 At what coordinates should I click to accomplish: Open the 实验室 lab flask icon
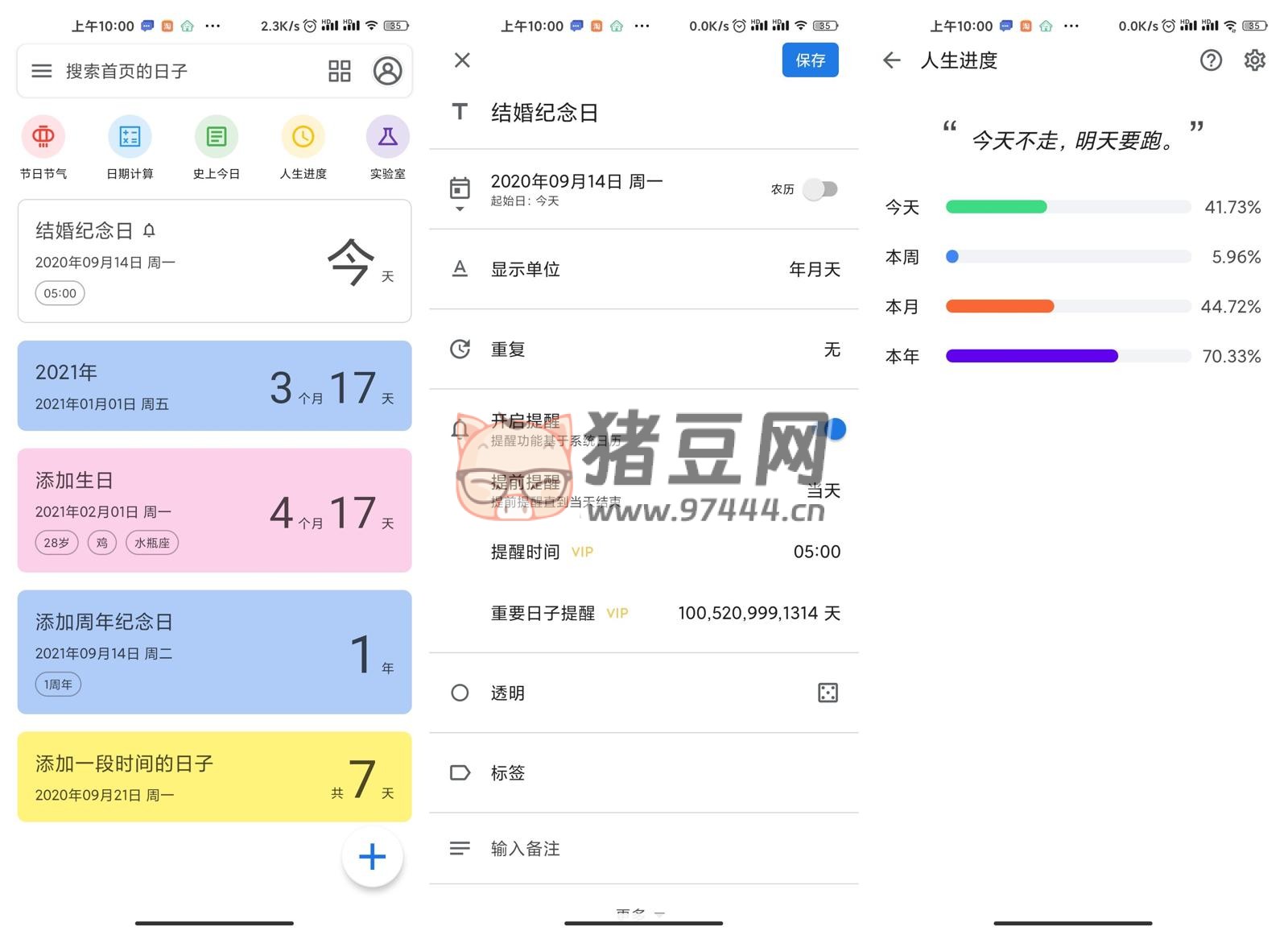pyautogui.click(x=387, y=137)
